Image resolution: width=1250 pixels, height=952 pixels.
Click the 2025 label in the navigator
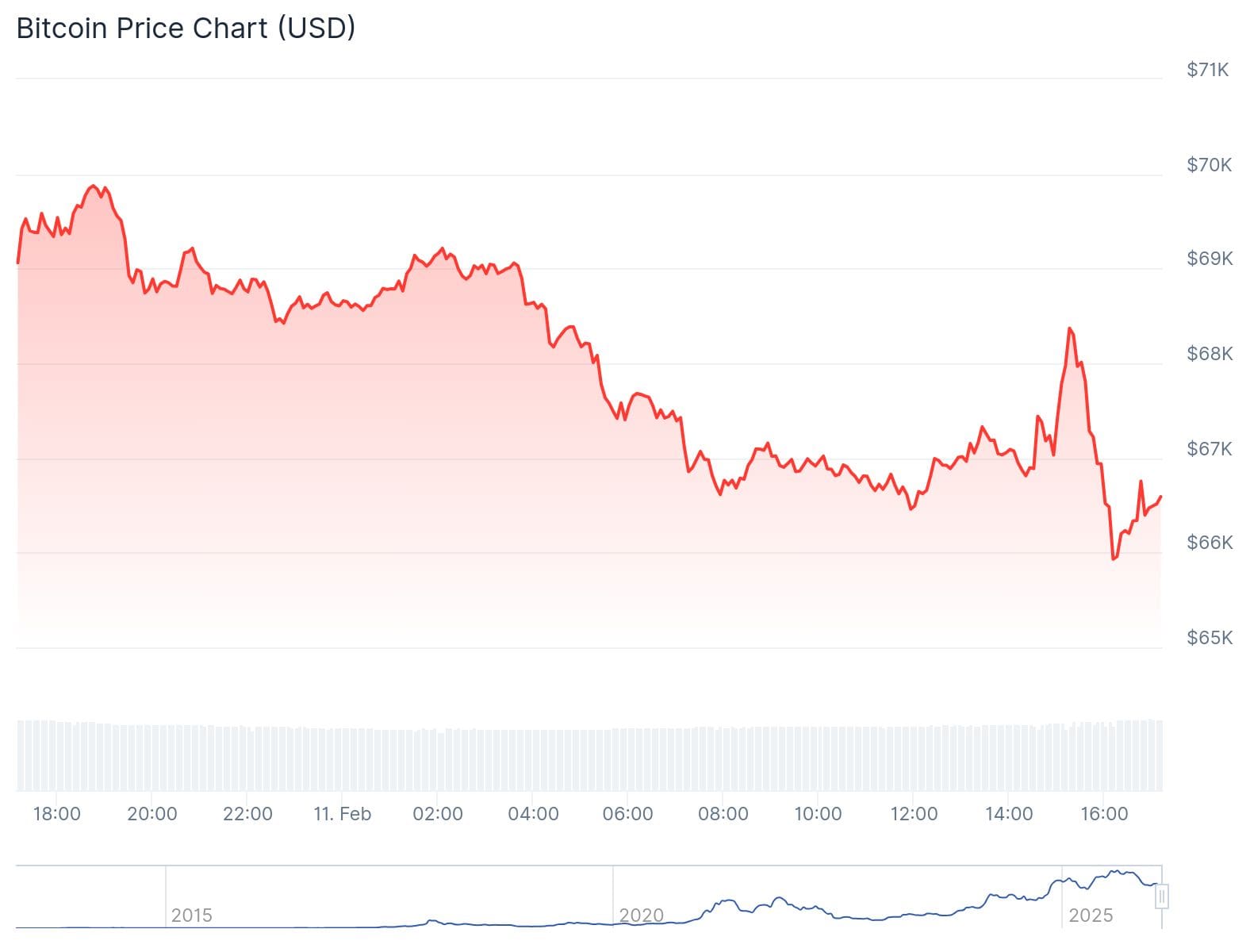click(x=1091, y=916)
